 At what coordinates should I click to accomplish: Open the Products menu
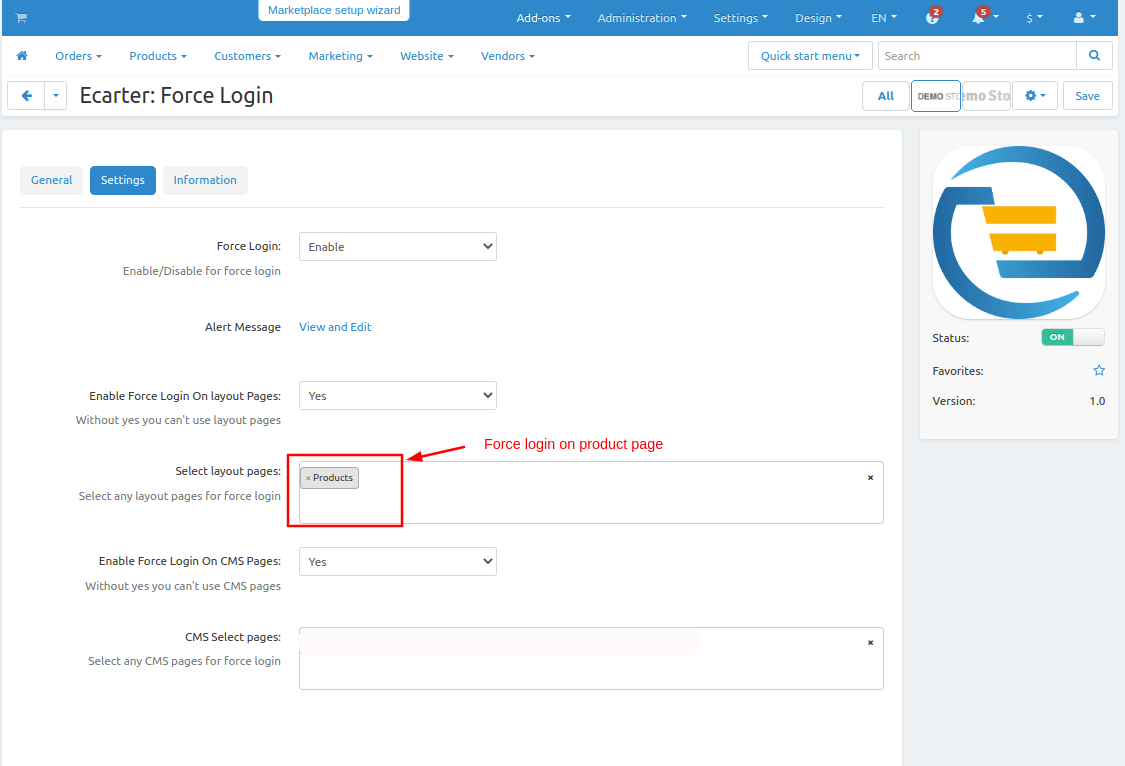pyautogui.click(x=158, y=56)
